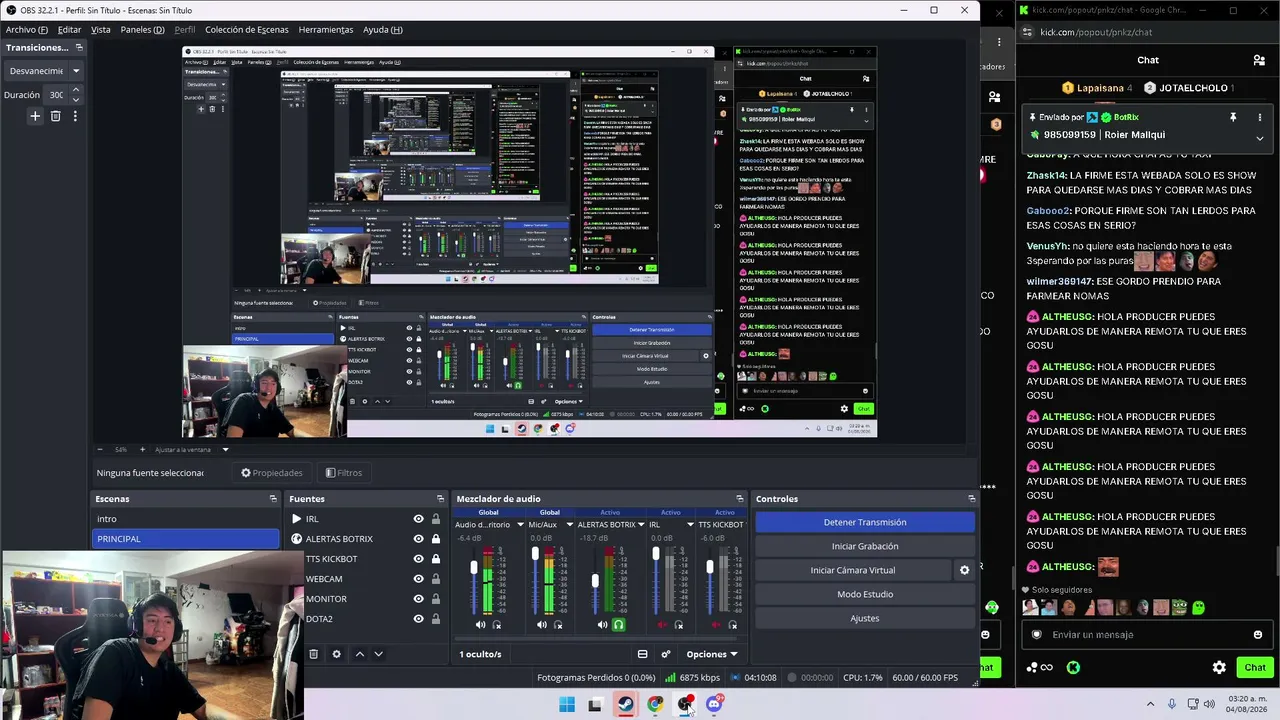The image size is (1280, 720).
Task: Open the Vista menu
Action: pos(101,30)
